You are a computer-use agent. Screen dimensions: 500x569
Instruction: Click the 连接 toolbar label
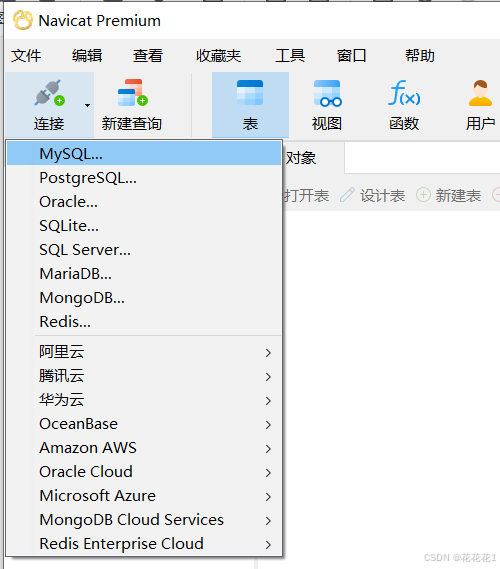49,124
